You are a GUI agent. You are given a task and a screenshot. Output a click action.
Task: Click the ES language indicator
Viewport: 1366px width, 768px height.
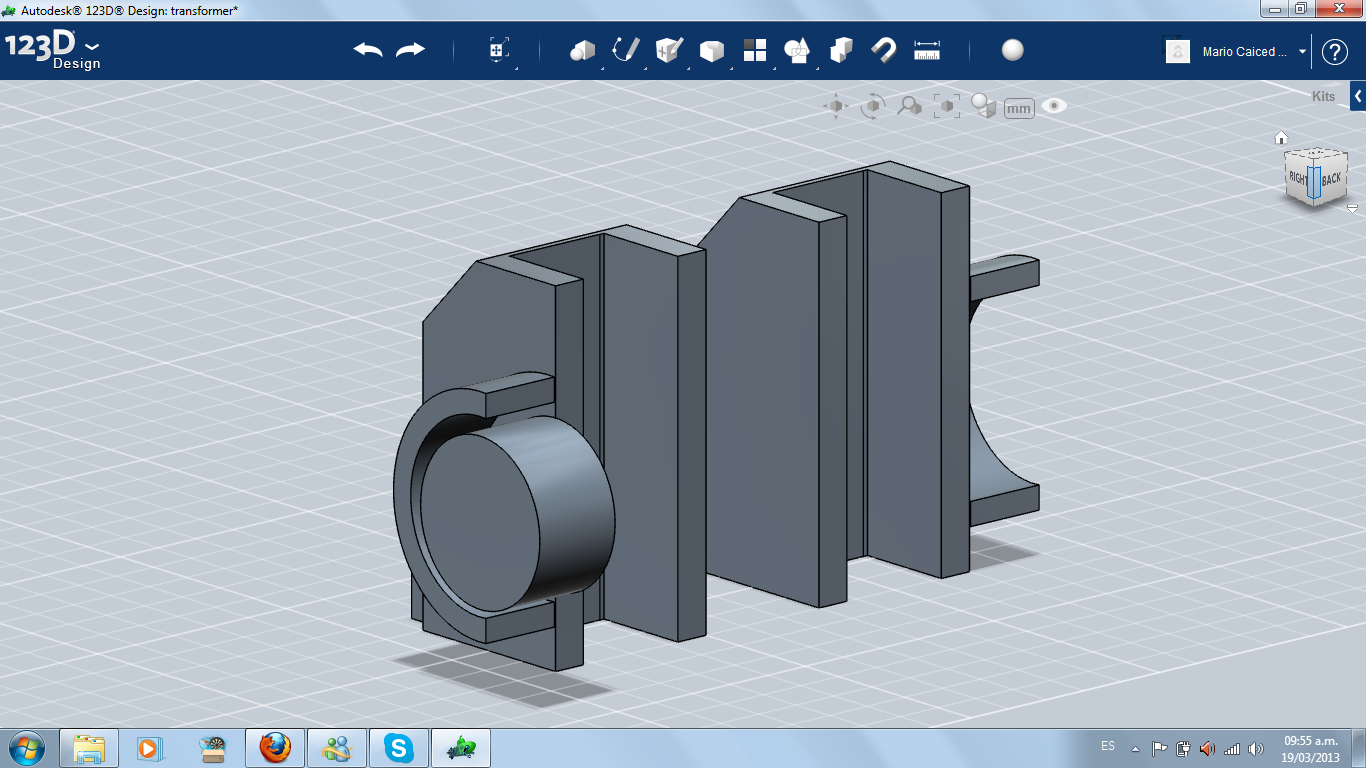1108,746
